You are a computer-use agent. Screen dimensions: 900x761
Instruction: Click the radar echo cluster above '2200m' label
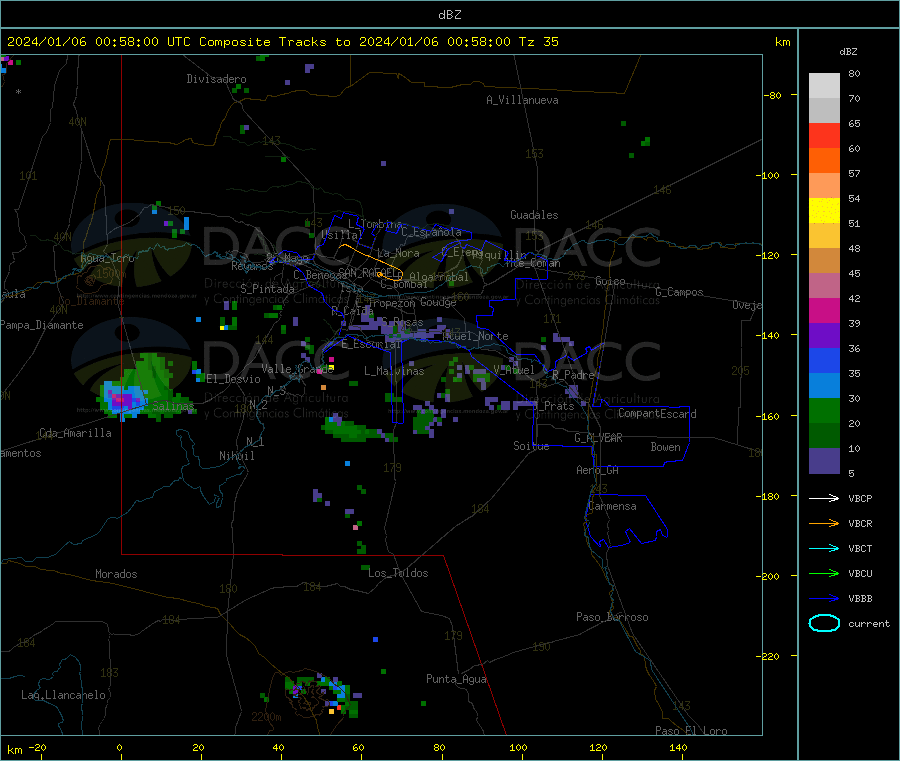[x=321, y=694]
